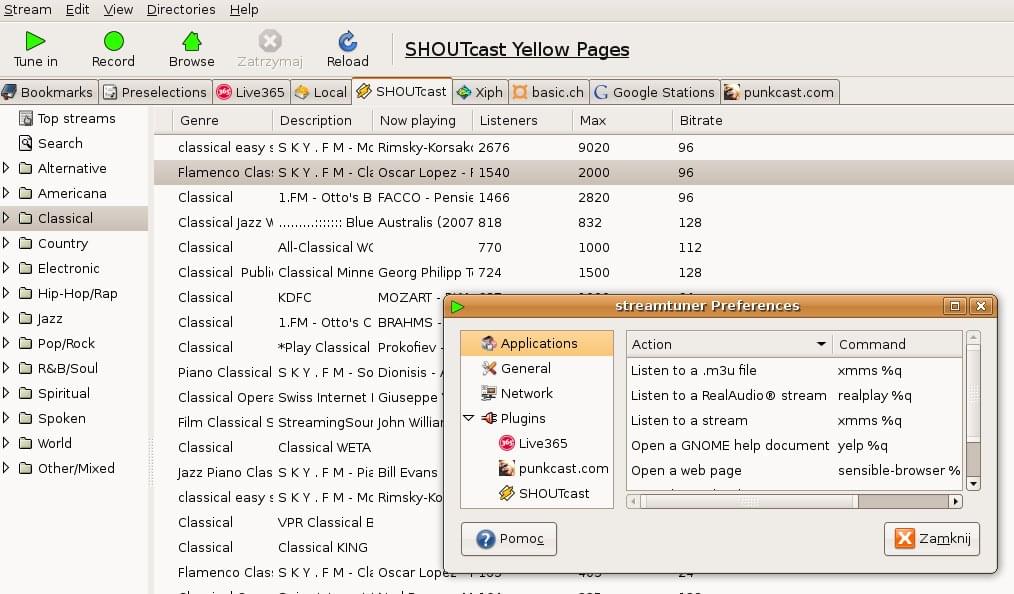Switch to the Bookmarks tab
1014x594 pixels.
48,92
